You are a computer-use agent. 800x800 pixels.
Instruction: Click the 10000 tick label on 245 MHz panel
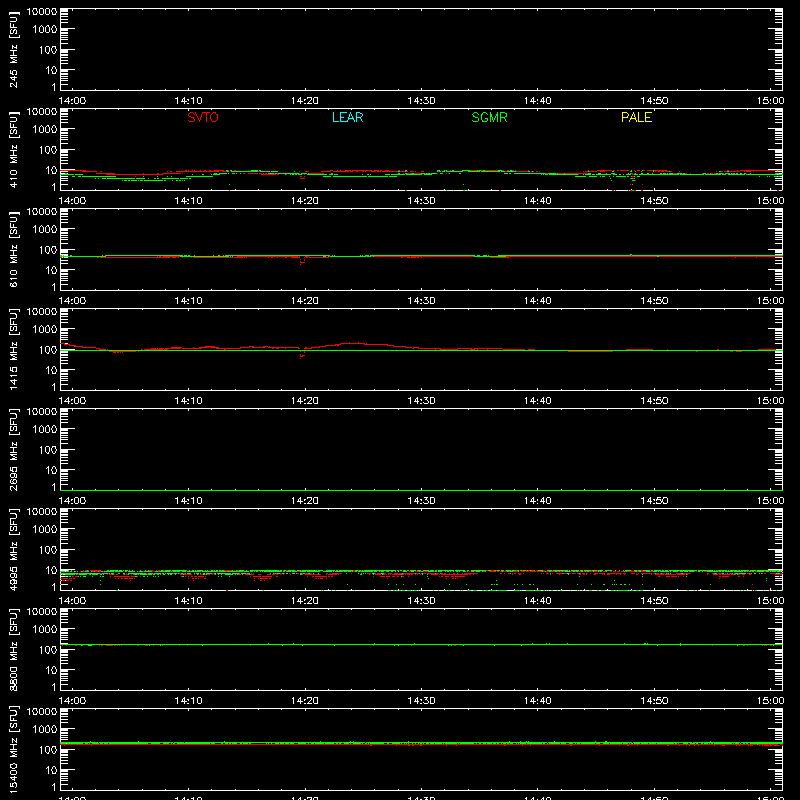[x=42, y=12]
